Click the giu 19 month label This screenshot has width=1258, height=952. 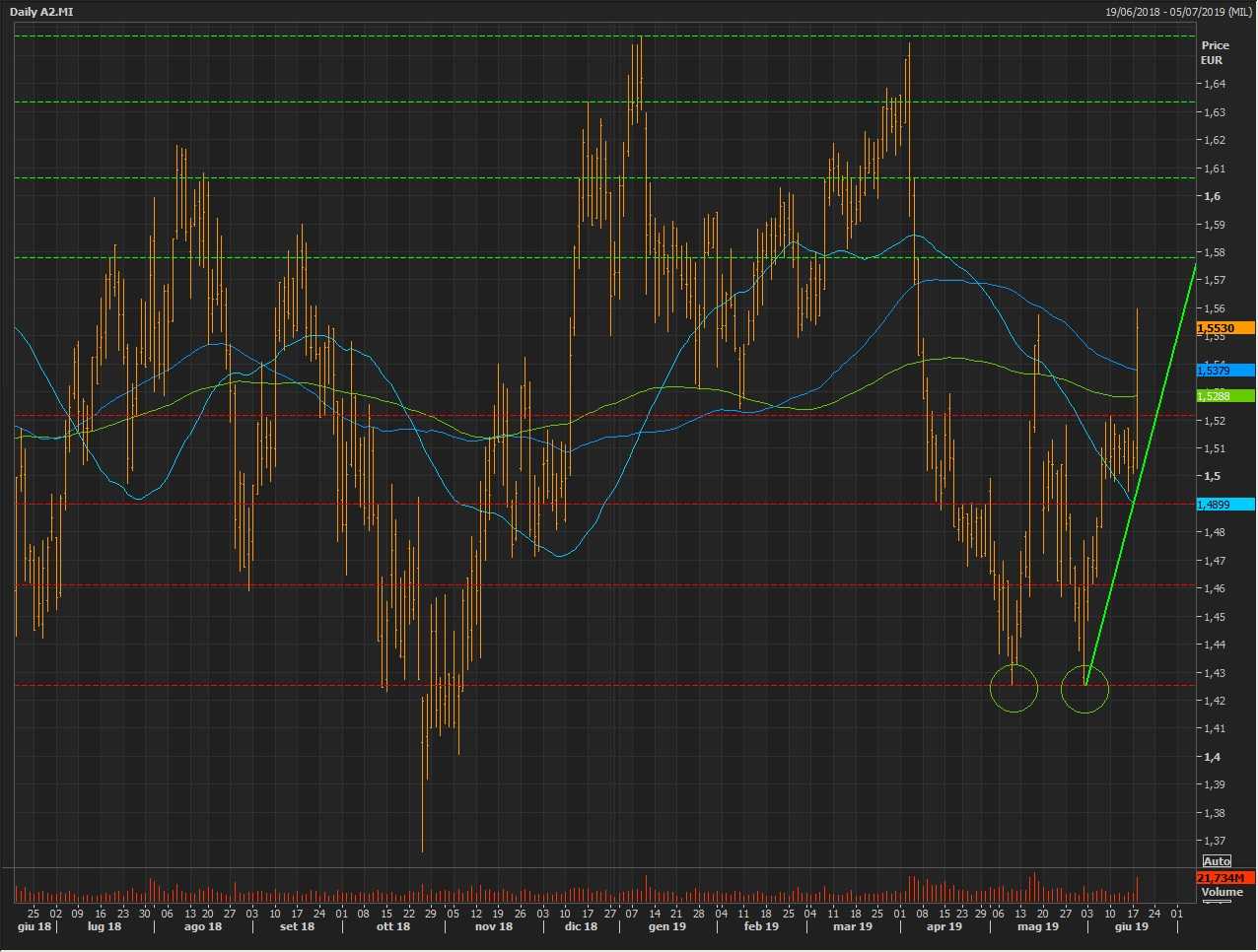click(x=1131, y=926)
